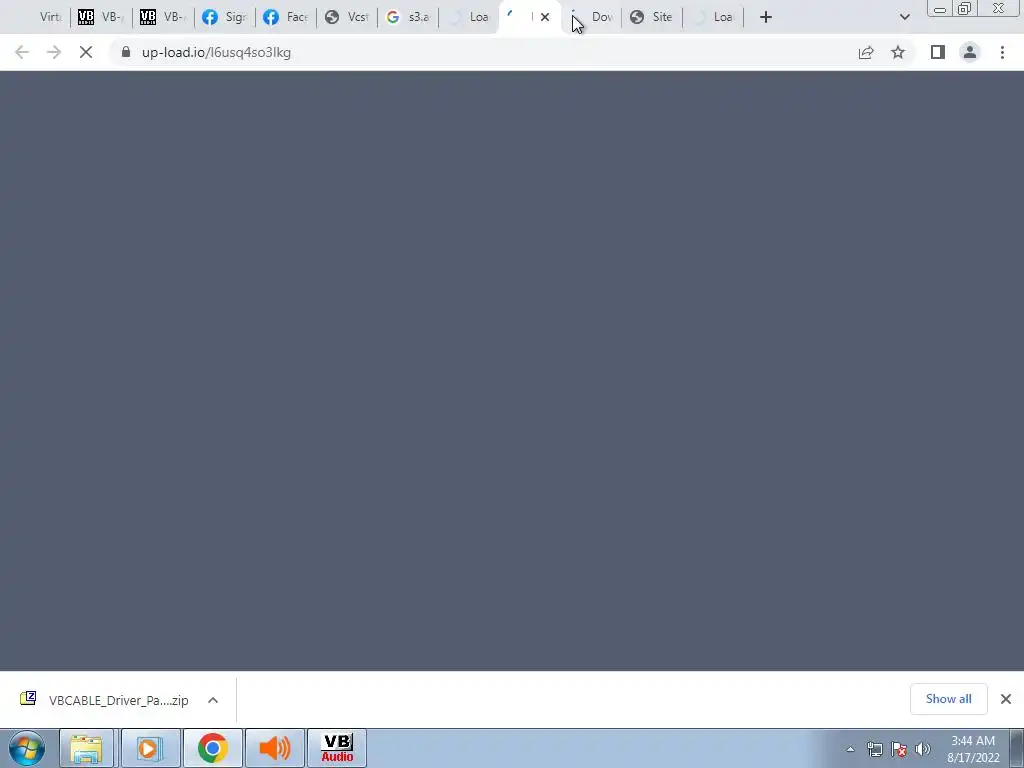Switch to the Face Facebook tab

click(x=286, y=17)
